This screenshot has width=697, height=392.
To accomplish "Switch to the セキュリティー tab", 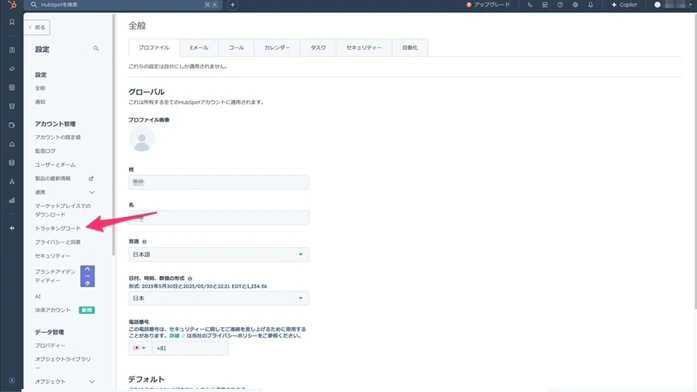I will coord(364,48).
